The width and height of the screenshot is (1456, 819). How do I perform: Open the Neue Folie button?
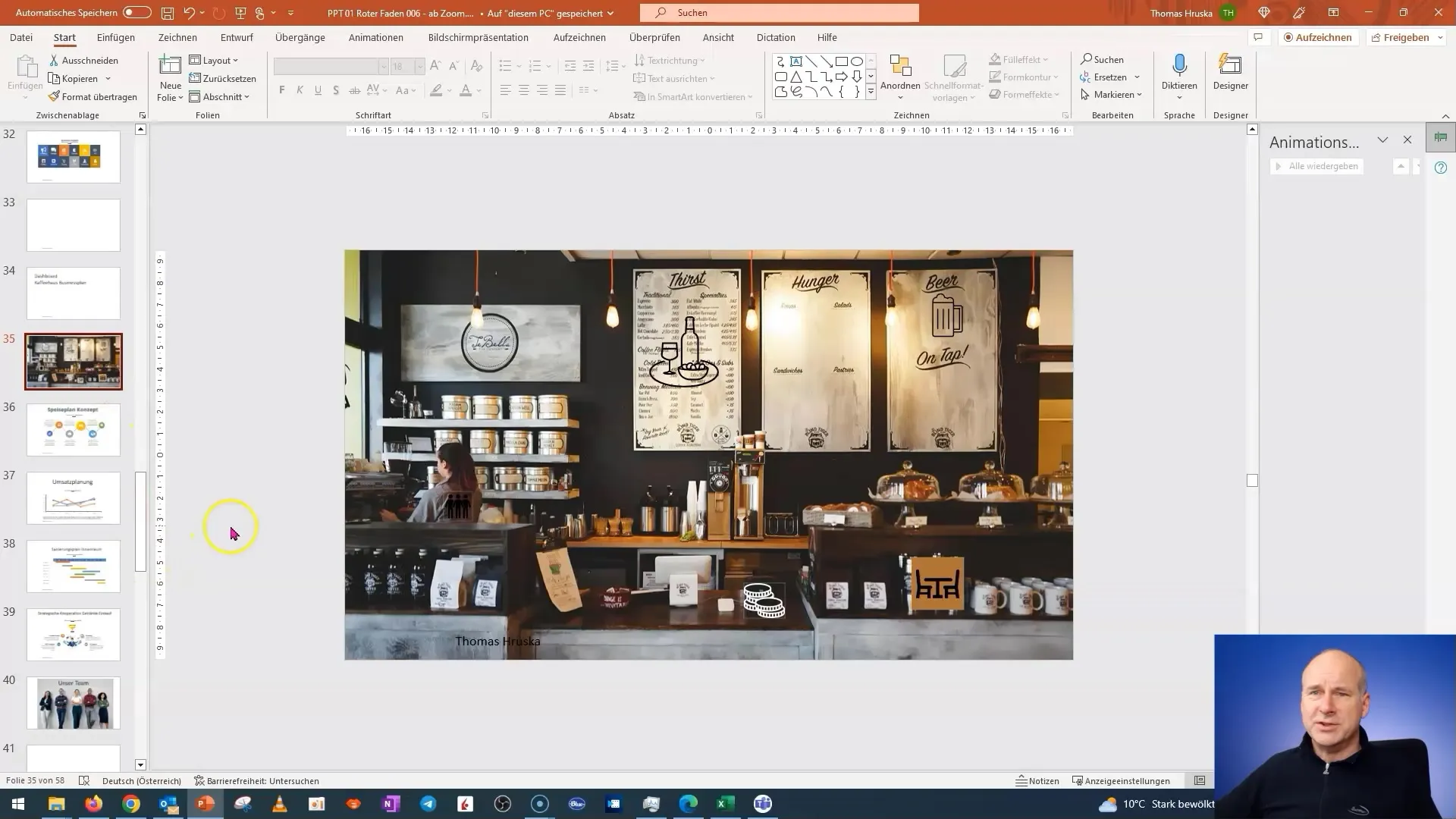coord(171,79)
